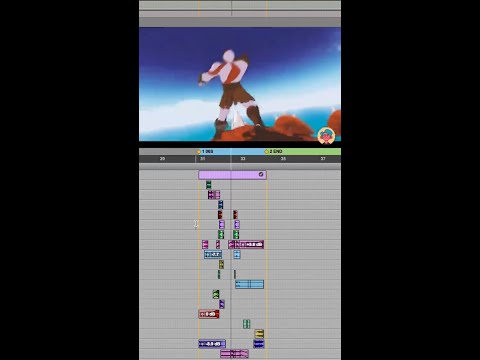The width and height of the screenshot is (480, 360).
Task: Click bar number 35 on the ruler
Action: (283, 159)
